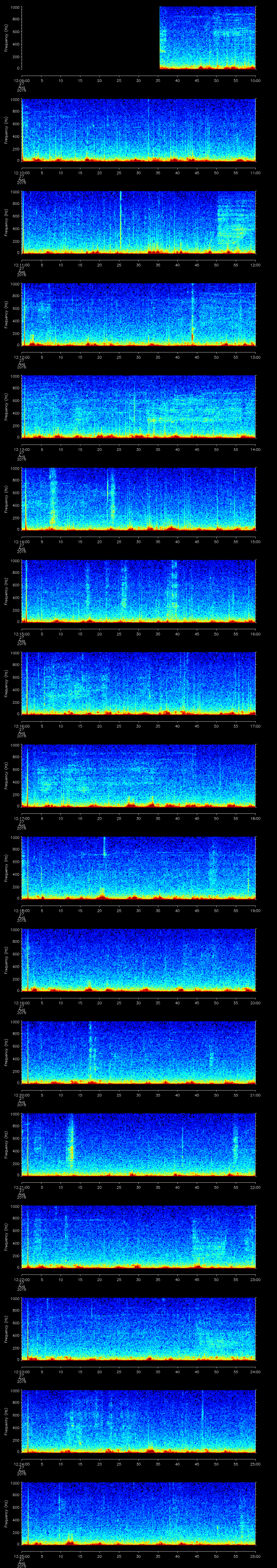Click the '12:14:00' start time label
This screenshot has width=277, height=1568.
(22, 542)
